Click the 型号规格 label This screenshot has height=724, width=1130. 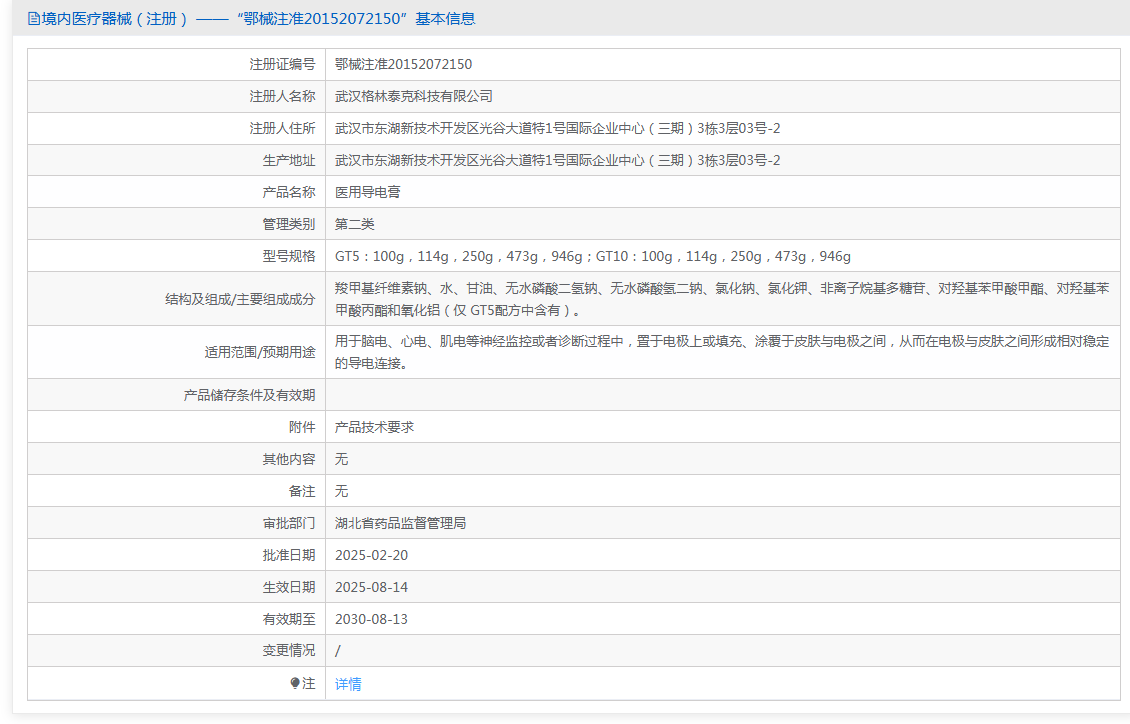[x=289, y=256]
